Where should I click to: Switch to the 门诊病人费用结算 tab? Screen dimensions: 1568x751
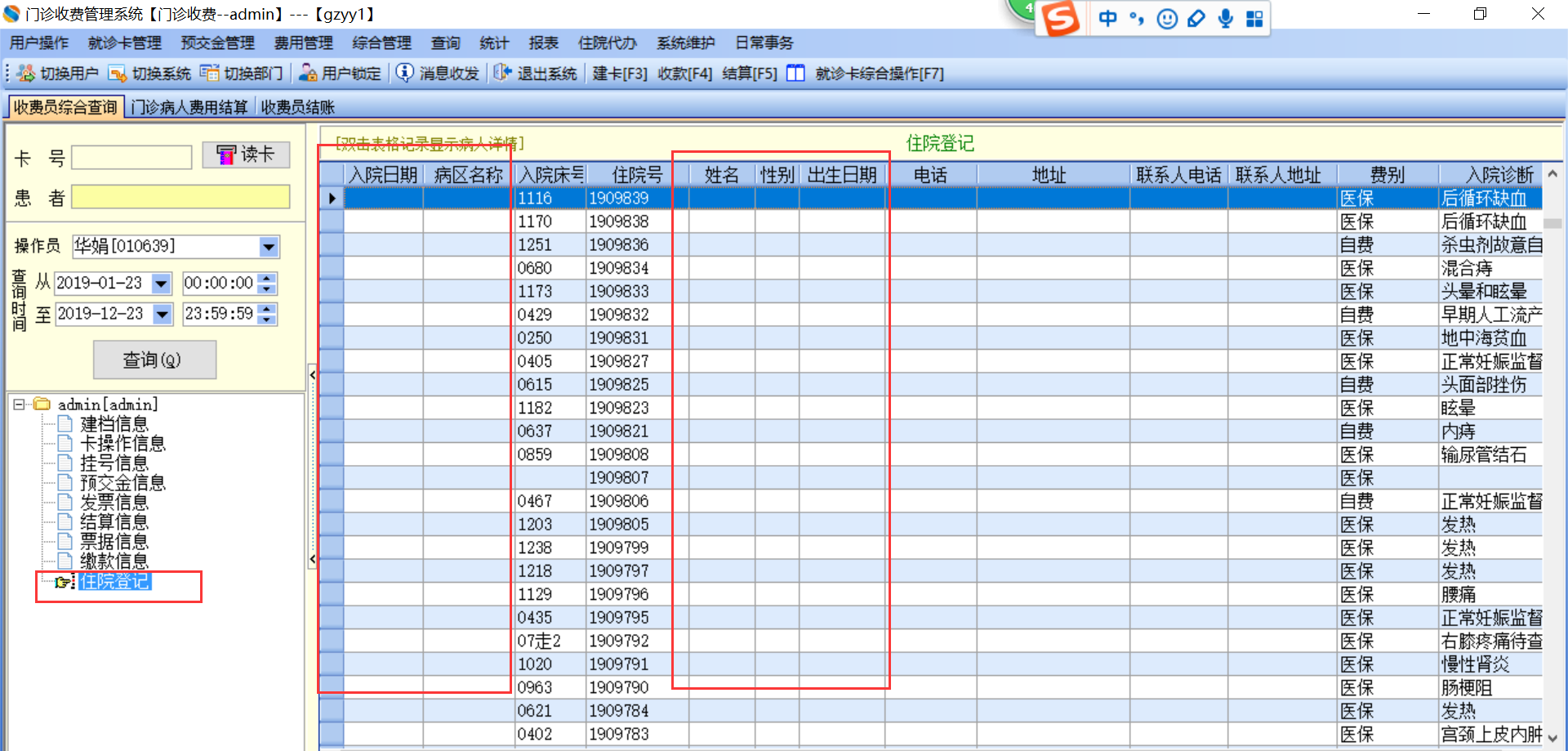(x=189, y=107)
